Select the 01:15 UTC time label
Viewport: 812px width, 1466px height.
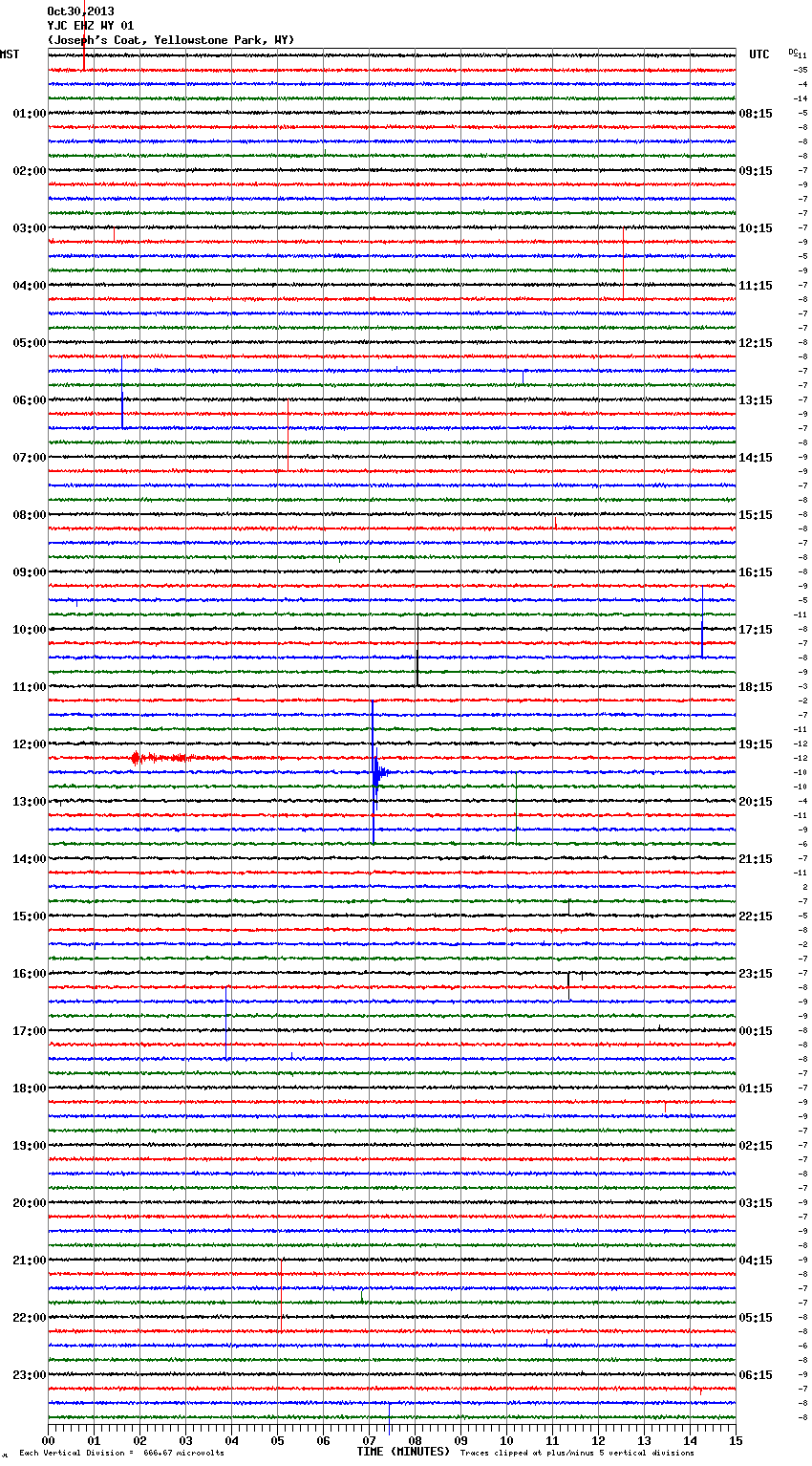click(x=756, y=1089)
